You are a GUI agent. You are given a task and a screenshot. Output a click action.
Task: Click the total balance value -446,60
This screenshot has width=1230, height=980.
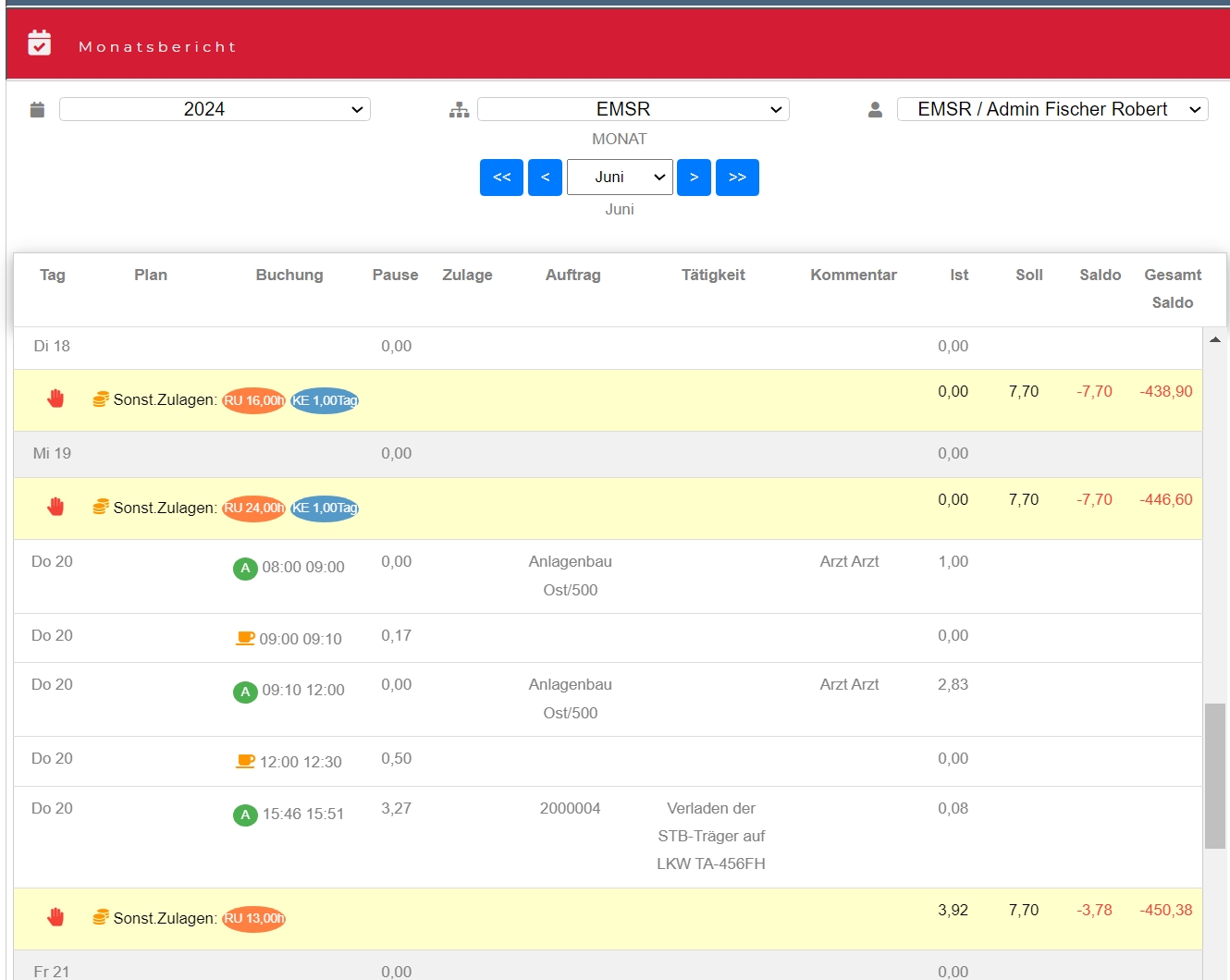pyautogui.click(x=1166, y=499)
